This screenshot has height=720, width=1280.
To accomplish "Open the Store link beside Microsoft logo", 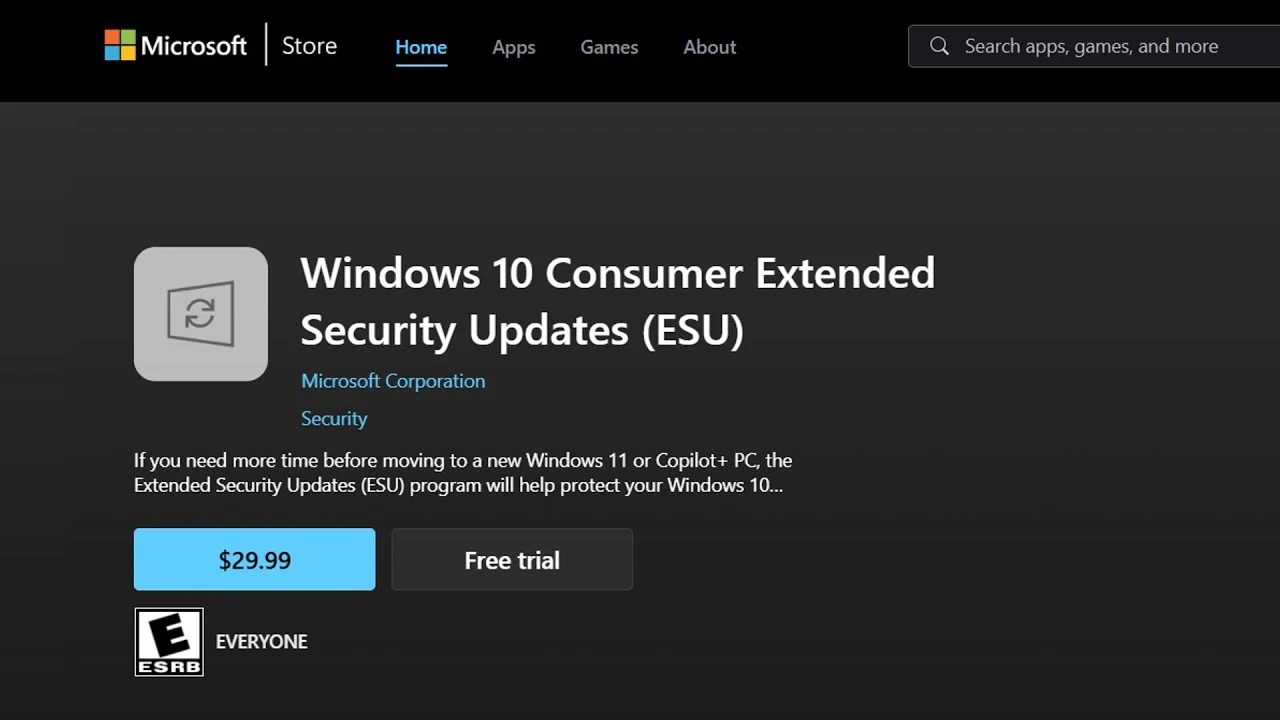I will point(309,46).
